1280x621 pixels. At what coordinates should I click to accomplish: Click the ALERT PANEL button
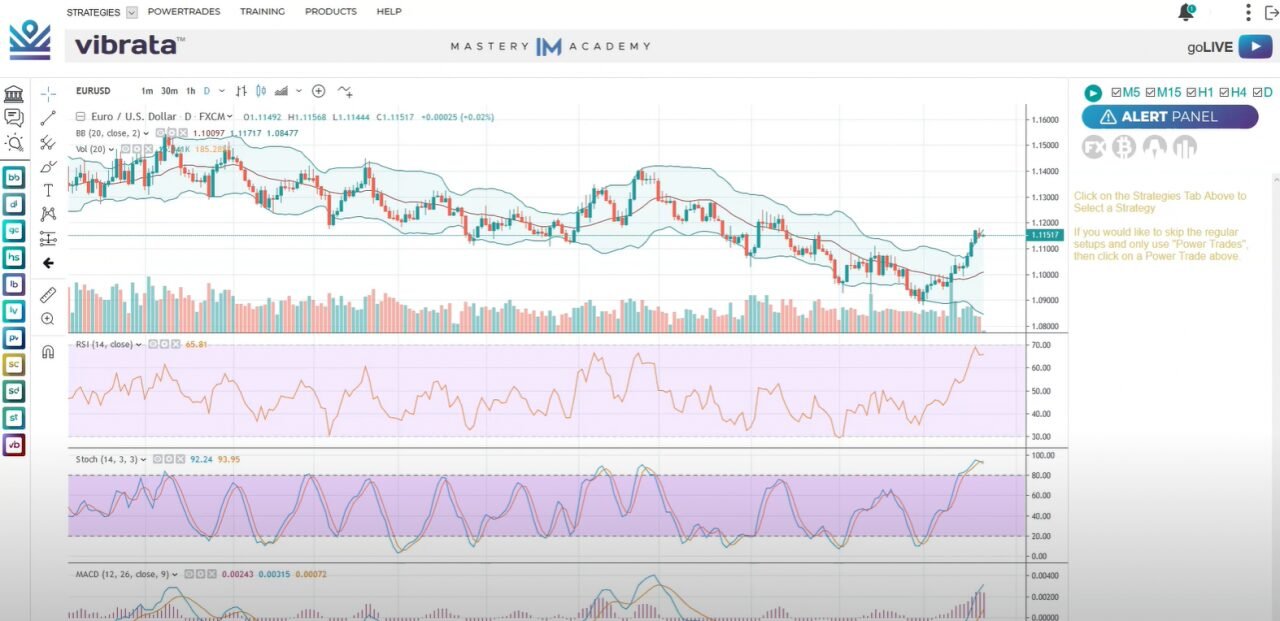1170,116
